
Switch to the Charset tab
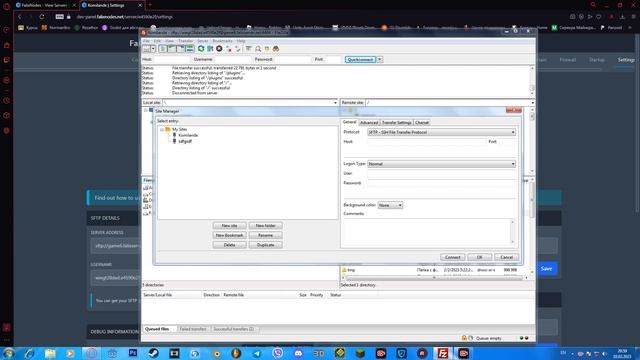pos(422,122)
